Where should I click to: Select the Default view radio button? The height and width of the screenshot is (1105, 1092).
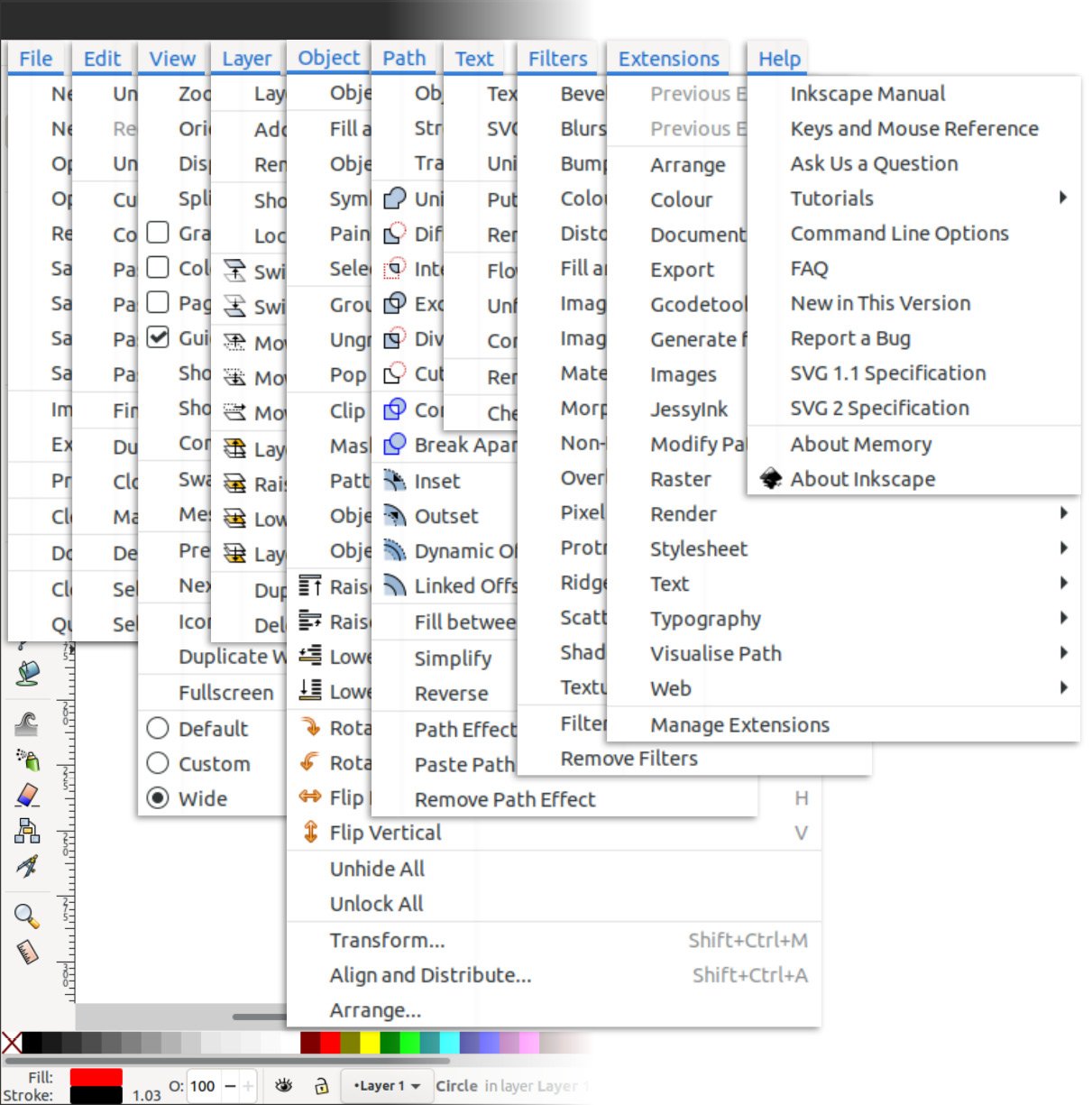coord(158,728)
